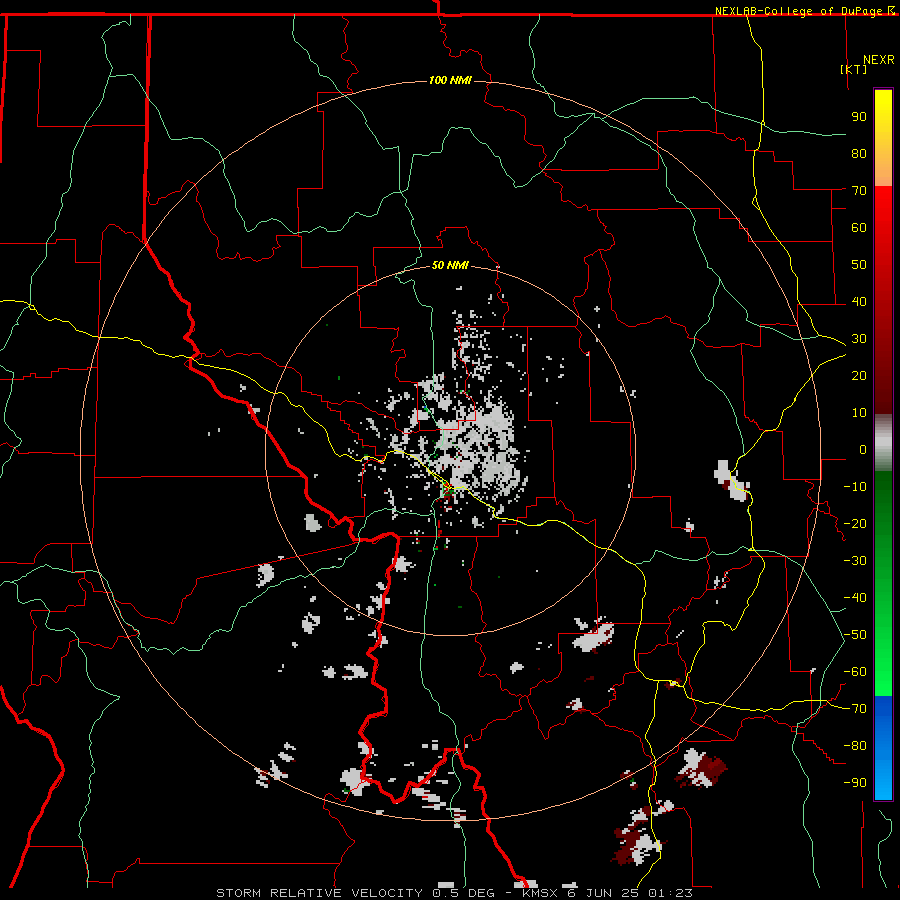
Task: Select the 50 NMI range ring label
Action: coord(450,265)
